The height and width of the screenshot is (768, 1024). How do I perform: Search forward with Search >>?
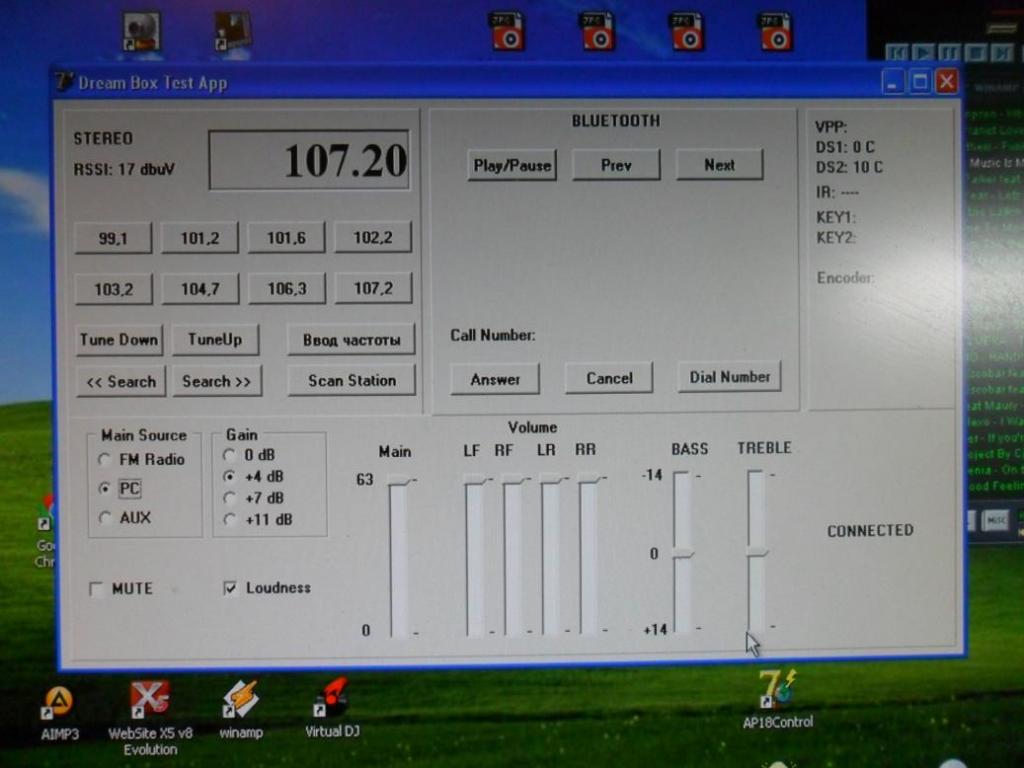point(217,381)
